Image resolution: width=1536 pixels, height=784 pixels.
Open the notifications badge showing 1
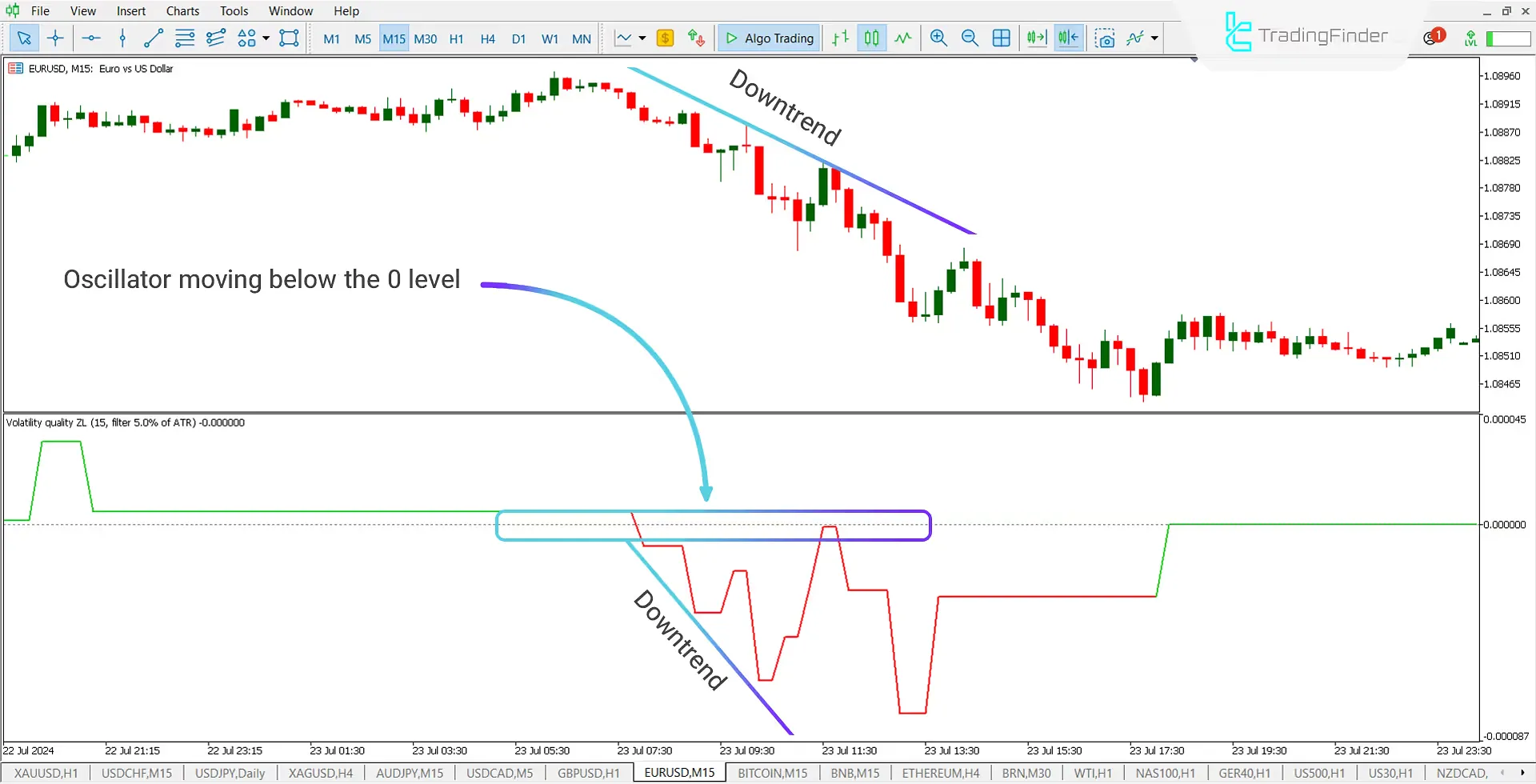point(1437,35)
